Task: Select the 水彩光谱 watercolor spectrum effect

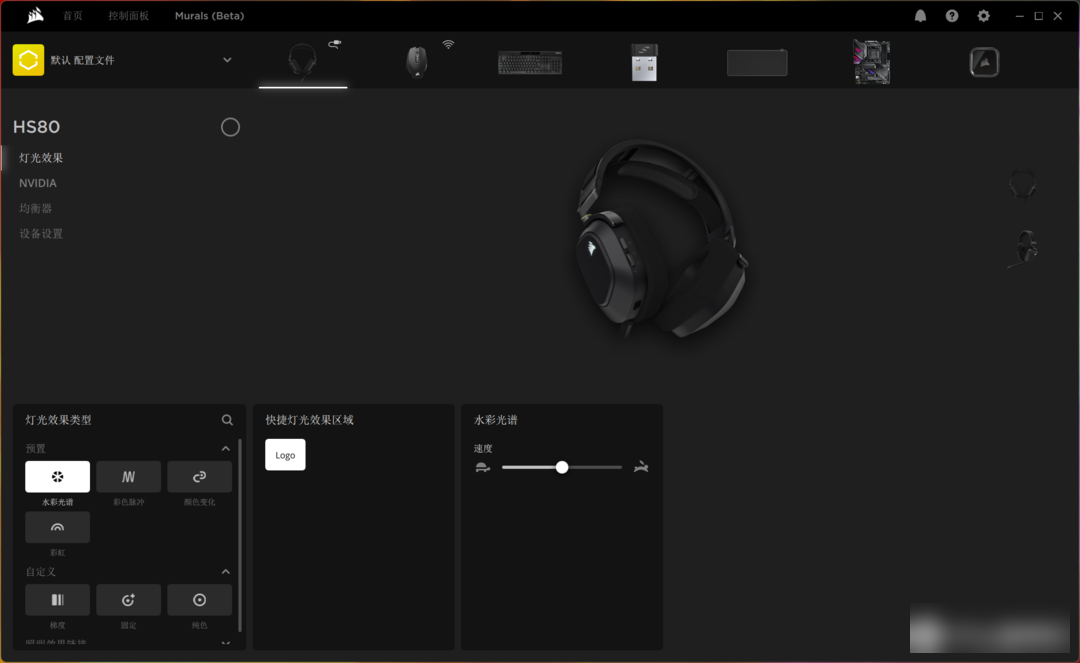Action: 57,476
